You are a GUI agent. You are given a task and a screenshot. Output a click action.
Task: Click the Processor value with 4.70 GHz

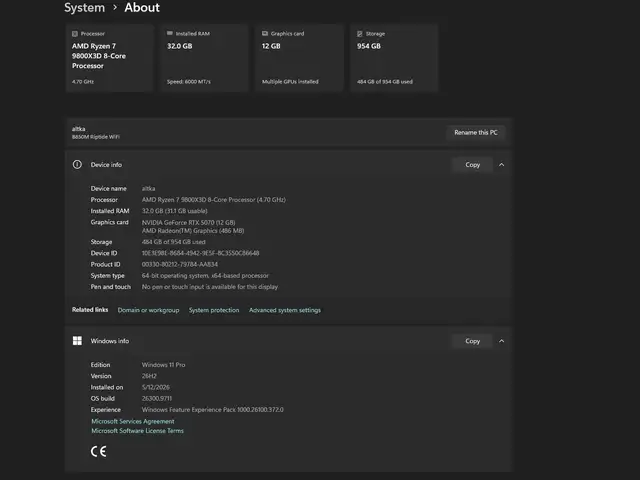pos(213,200)
